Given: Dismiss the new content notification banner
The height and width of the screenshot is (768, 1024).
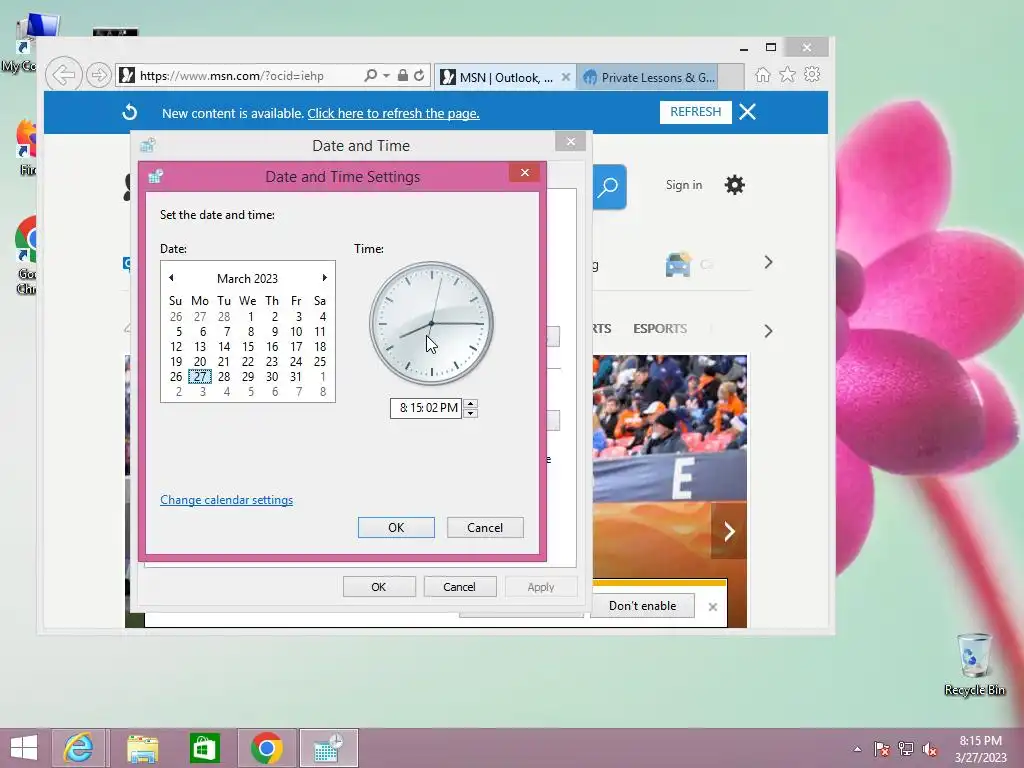Looking at the screenshot, I should tap(748, 112).
